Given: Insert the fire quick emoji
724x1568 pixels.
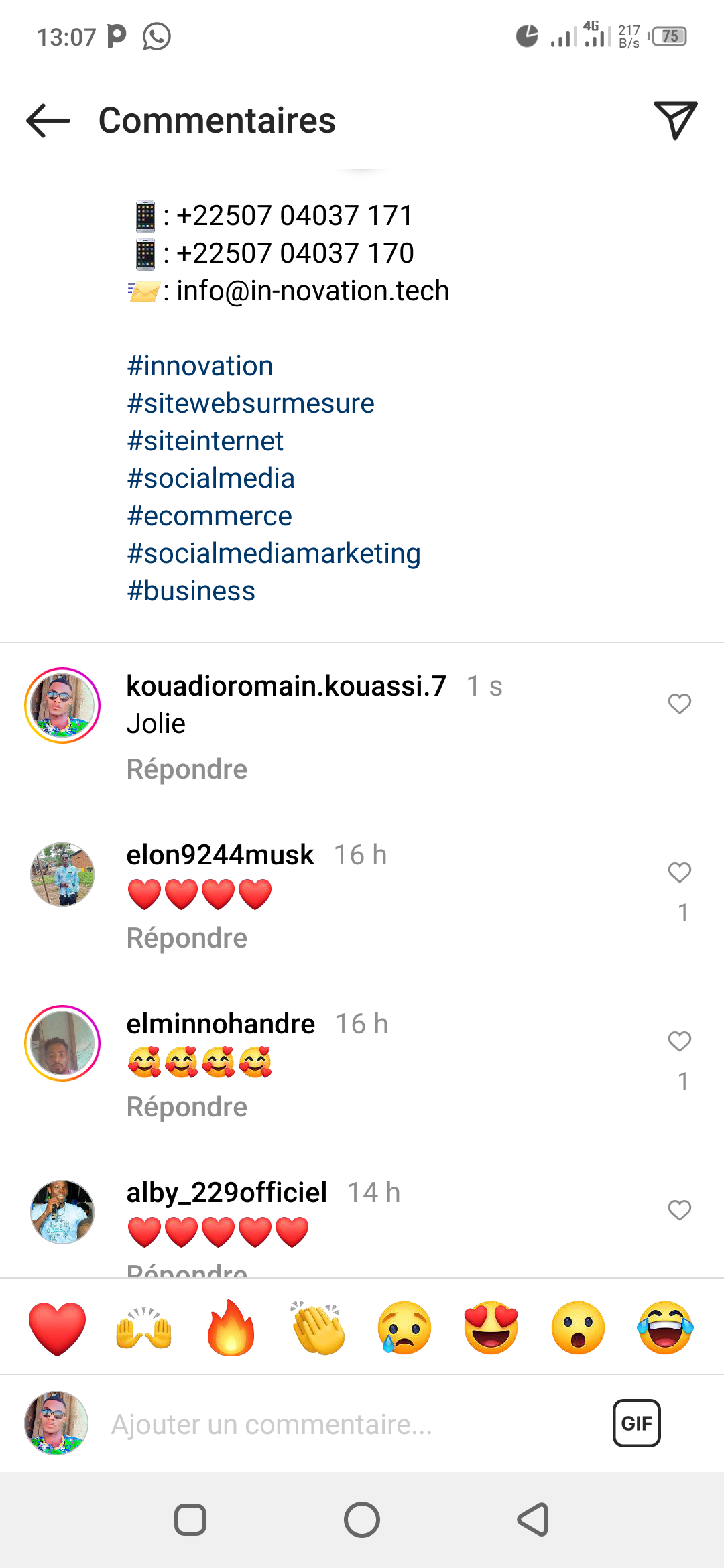Looking at the screenshot, I should (231, 1328).
